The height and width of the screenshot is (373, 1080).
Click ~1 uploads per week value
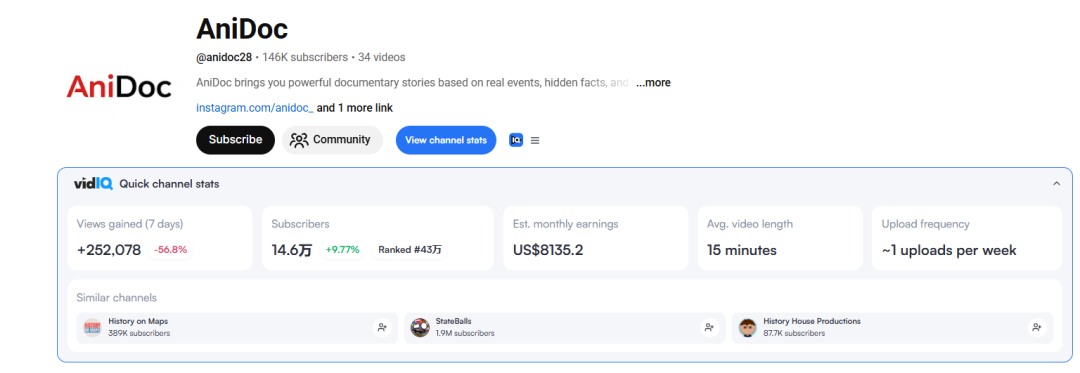(949, 250)
